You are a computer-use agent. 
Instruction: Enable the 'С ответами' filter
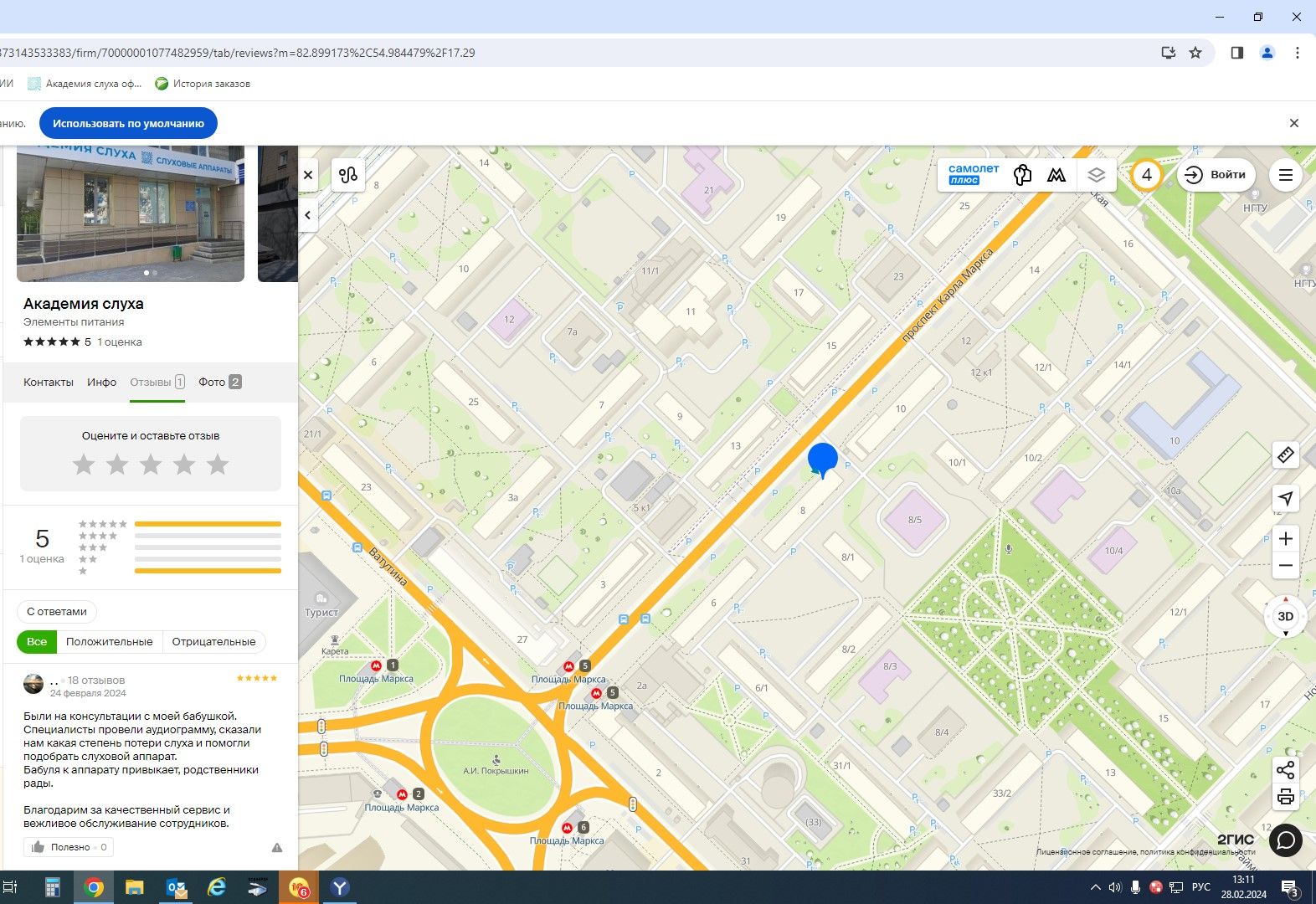point(57,611)
